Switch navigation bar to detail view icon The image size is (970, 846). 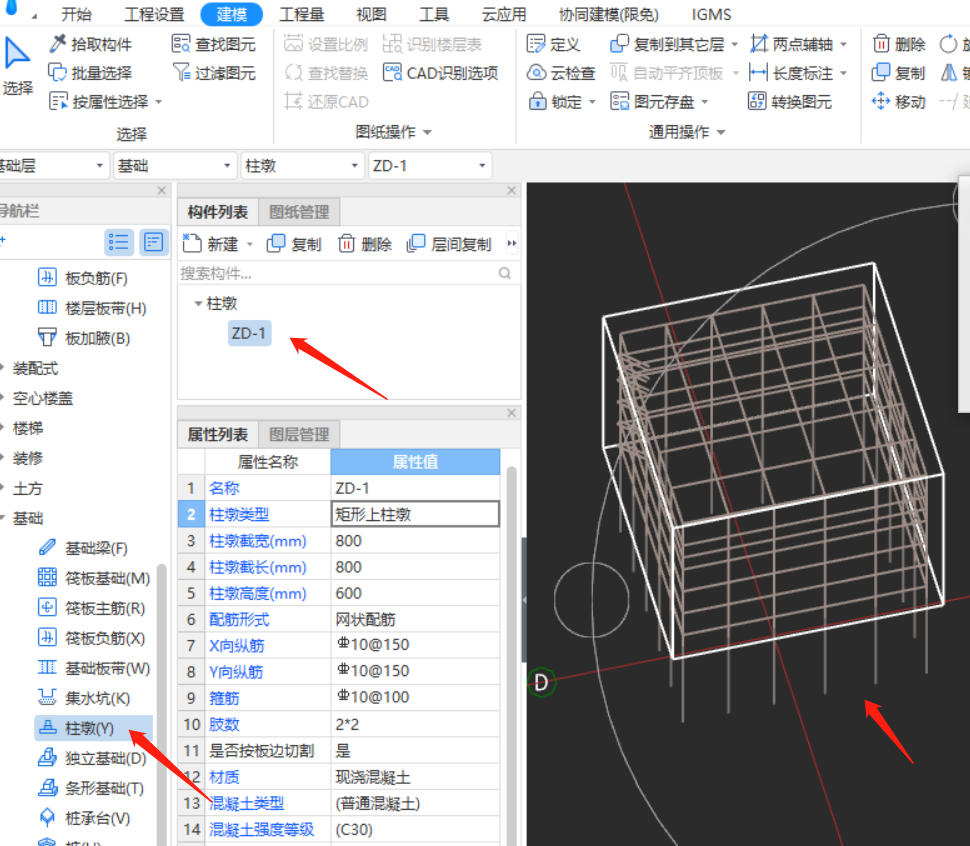[x=153, y=242]
